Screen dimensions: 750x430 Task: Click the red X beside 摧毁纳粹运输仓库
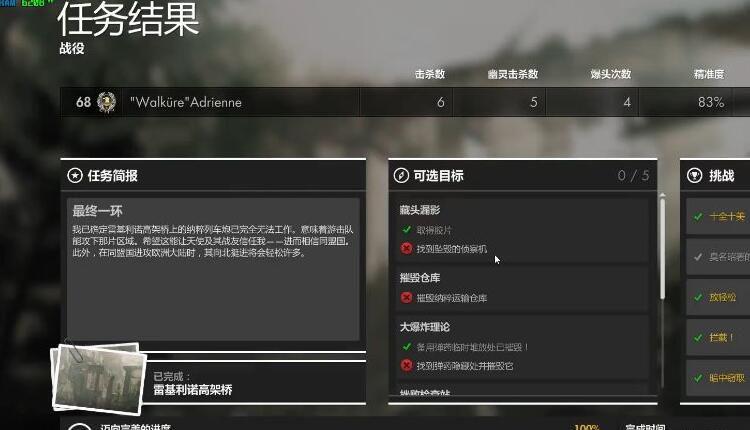407,298
